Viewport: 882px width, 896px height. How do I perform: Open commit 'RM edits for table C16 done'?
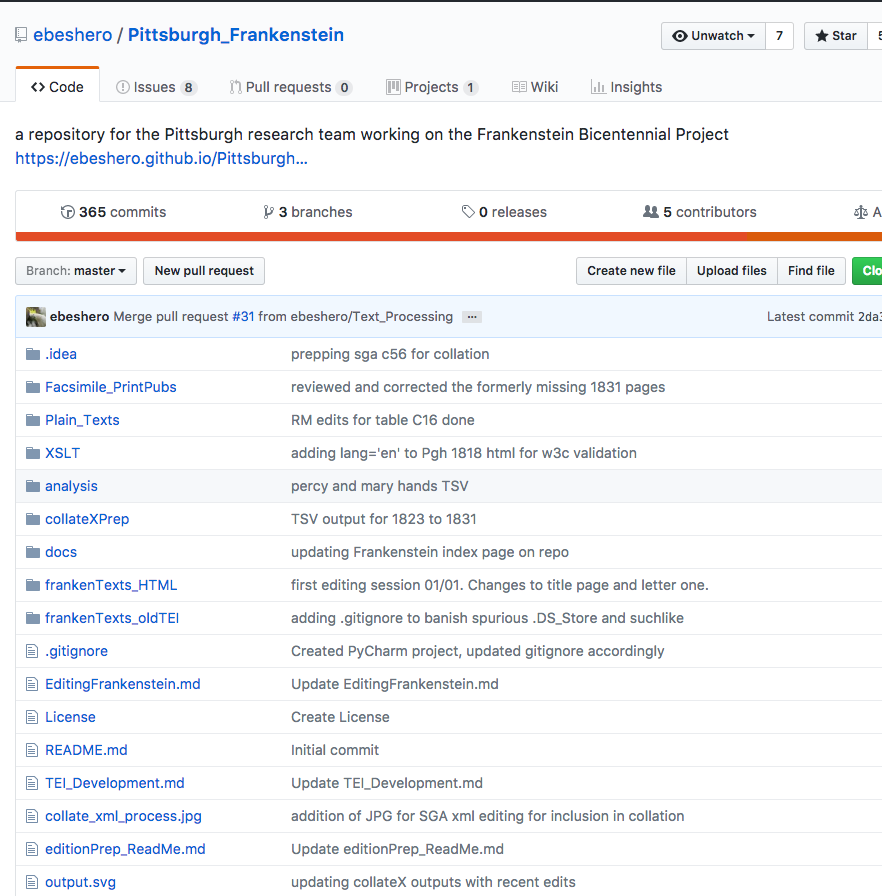tap(383, 421)
